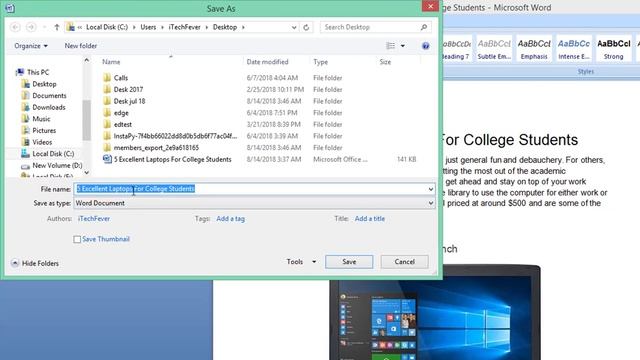Click the change view icon
Image resolution: width=640 pixels, height=360 pixels.
pos(391,46)
